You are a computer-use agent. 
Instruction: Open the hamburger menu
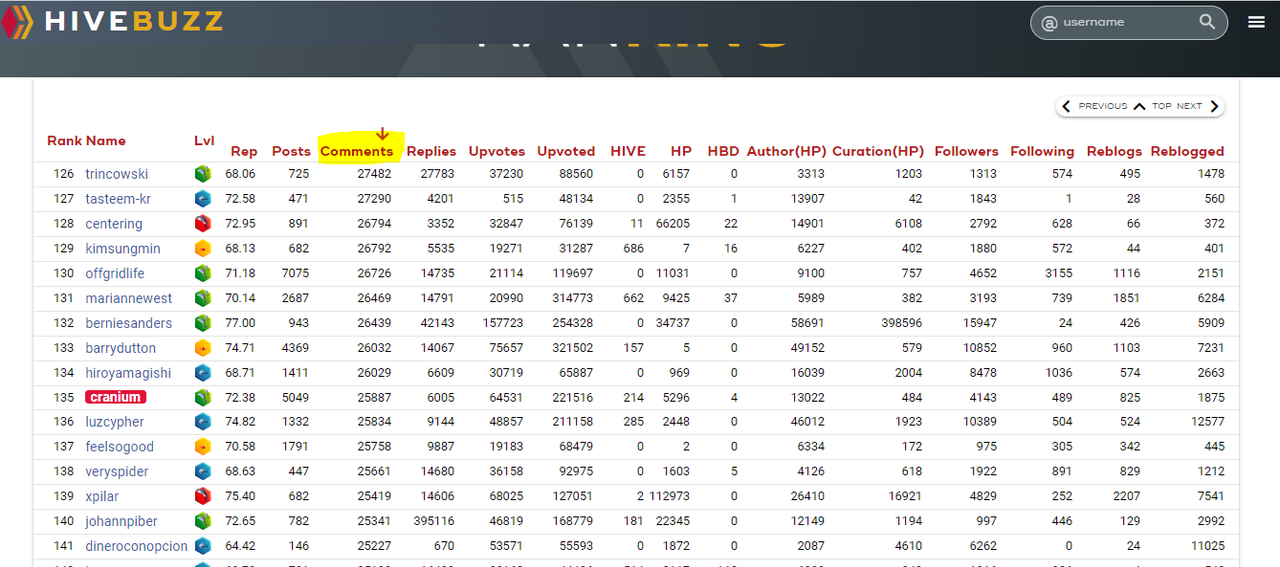point(1257,22)
